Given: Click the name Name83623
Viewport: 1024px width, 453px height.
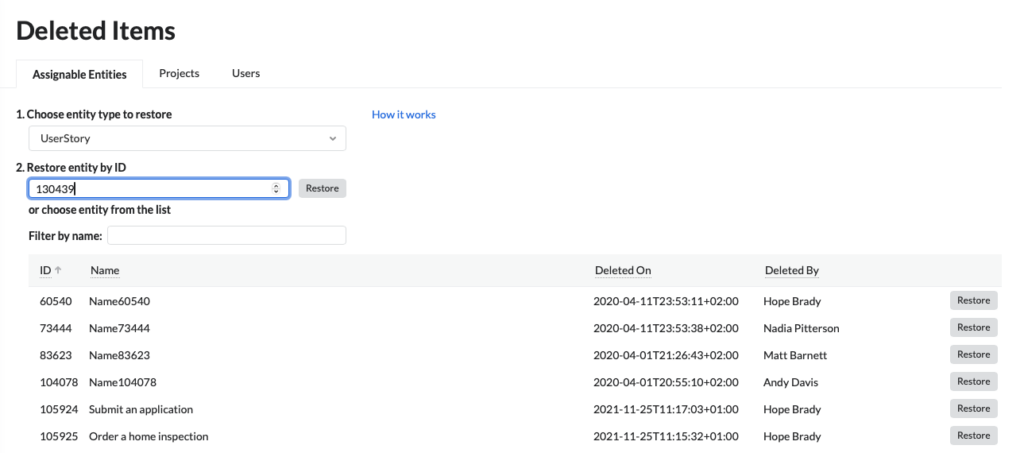Looking at the screenshot, I should (x=120, y=356).
